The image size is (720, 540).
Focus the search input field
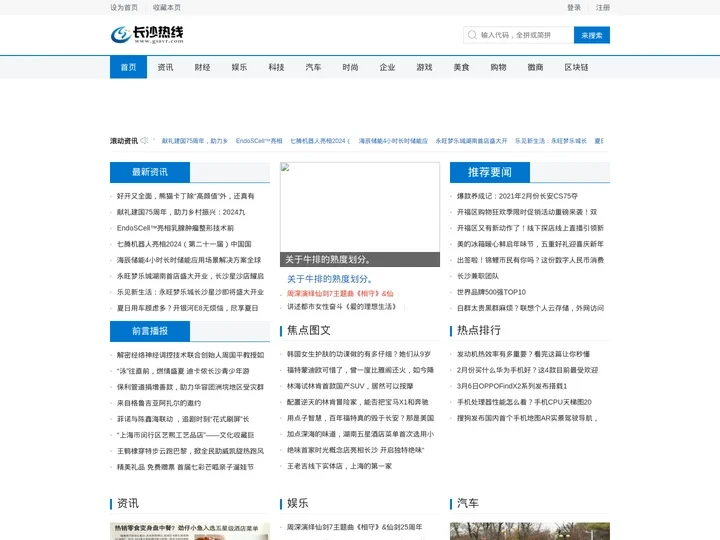coord(518,35)
